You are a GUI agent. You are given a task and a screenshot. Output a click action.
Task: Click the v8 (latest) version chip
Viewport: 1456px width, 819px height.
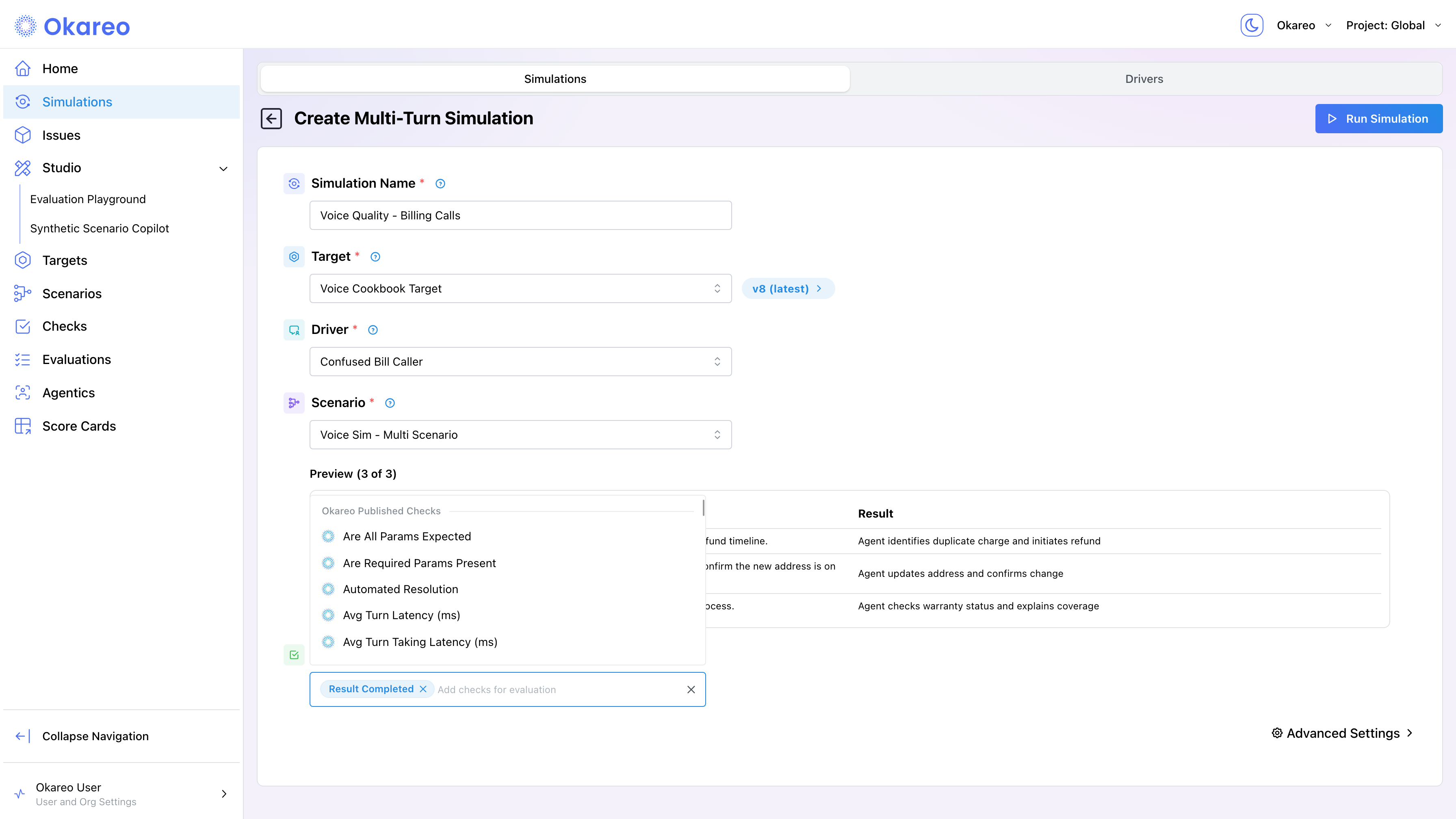[x=787, y=288]
